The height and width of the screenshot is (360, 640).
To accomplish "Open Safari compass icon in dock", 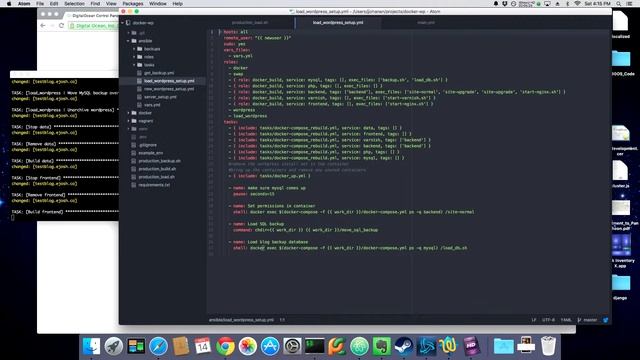I will 158,346.
